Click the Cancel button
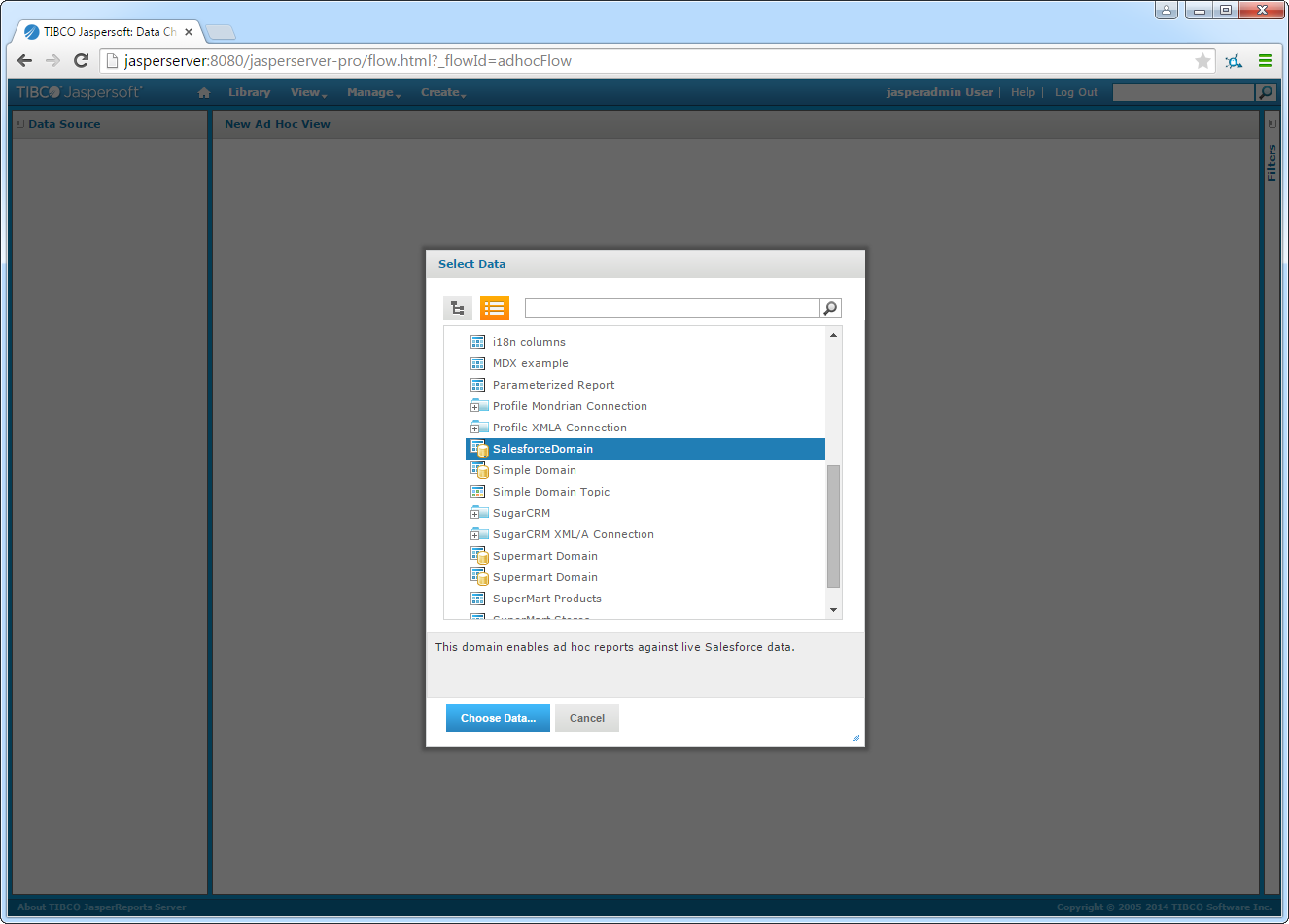Image resolution: width=1289 pixels, height=924 pixels. click(586, 718)
